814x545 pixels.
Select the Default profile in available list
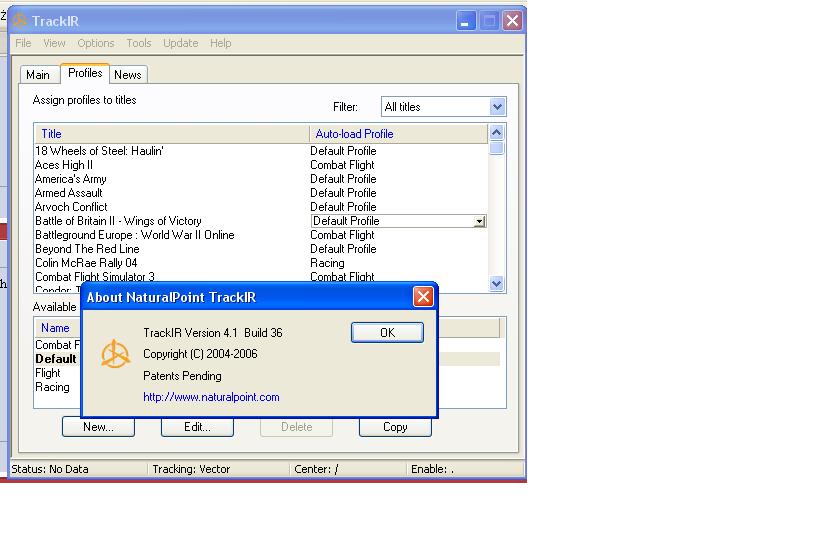point(56,359)
